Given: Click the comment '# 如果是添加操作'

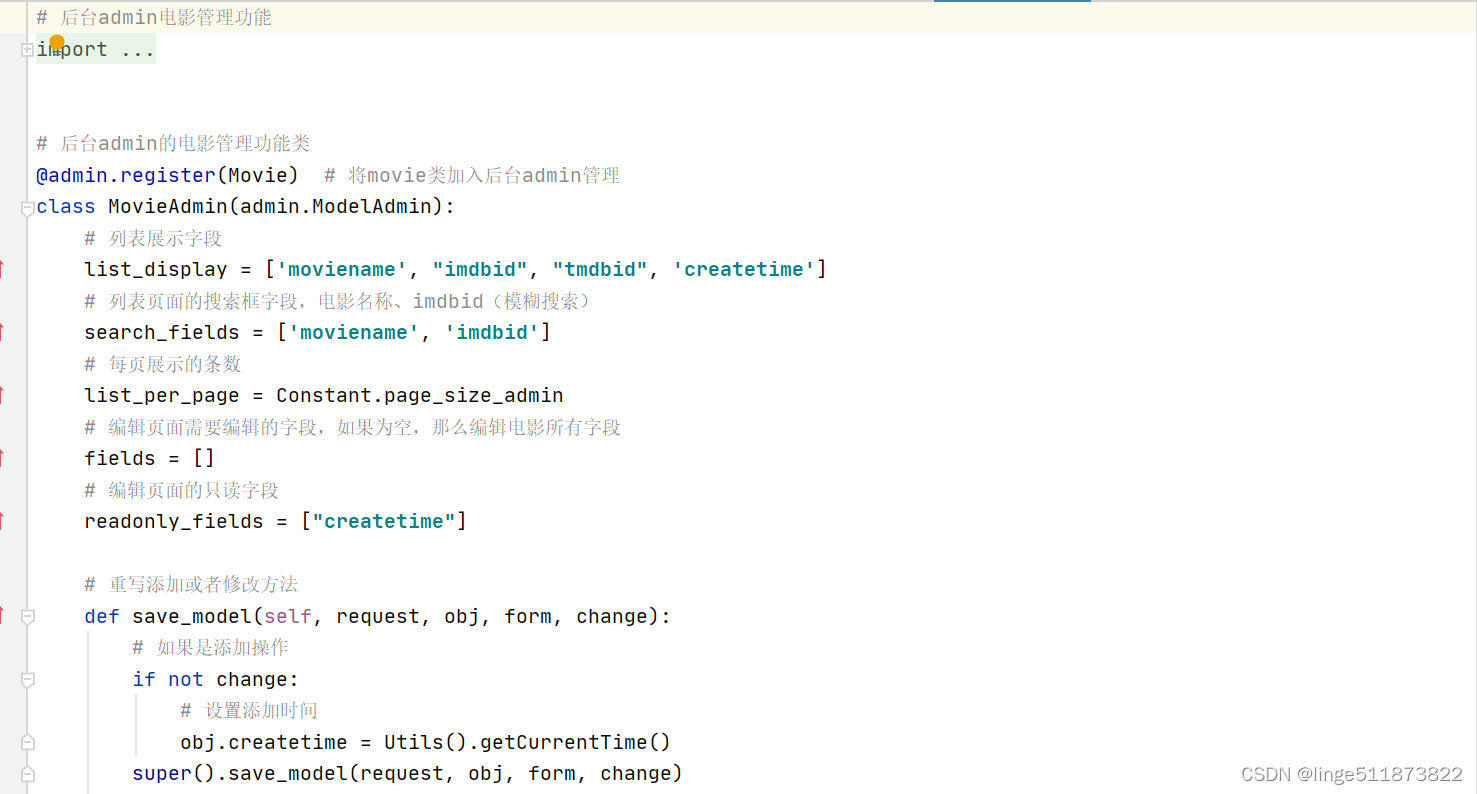Looking at the screenshot, I should [x=210, y=647].
